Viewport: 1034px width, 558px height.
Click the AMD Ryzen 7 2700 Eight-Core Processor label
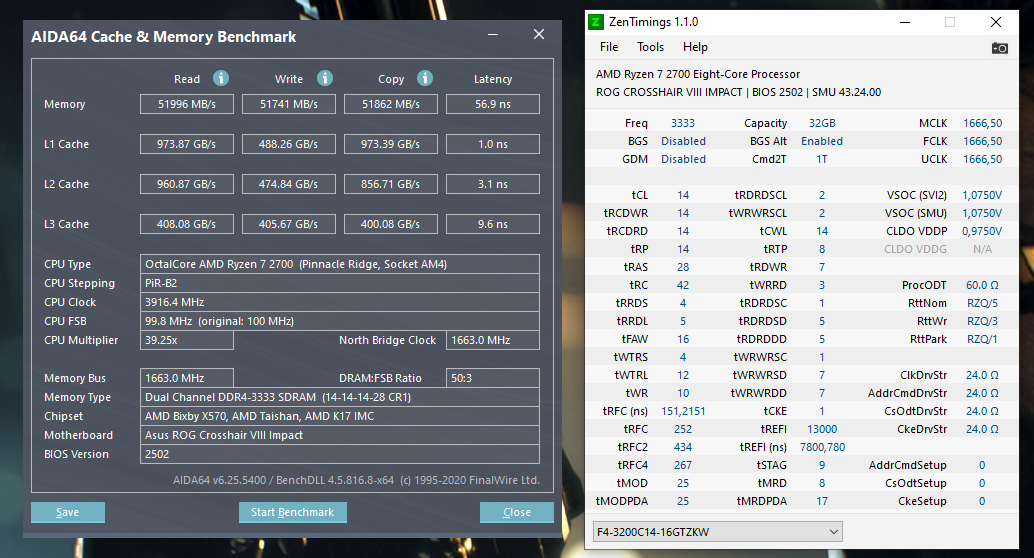[698, 75]
